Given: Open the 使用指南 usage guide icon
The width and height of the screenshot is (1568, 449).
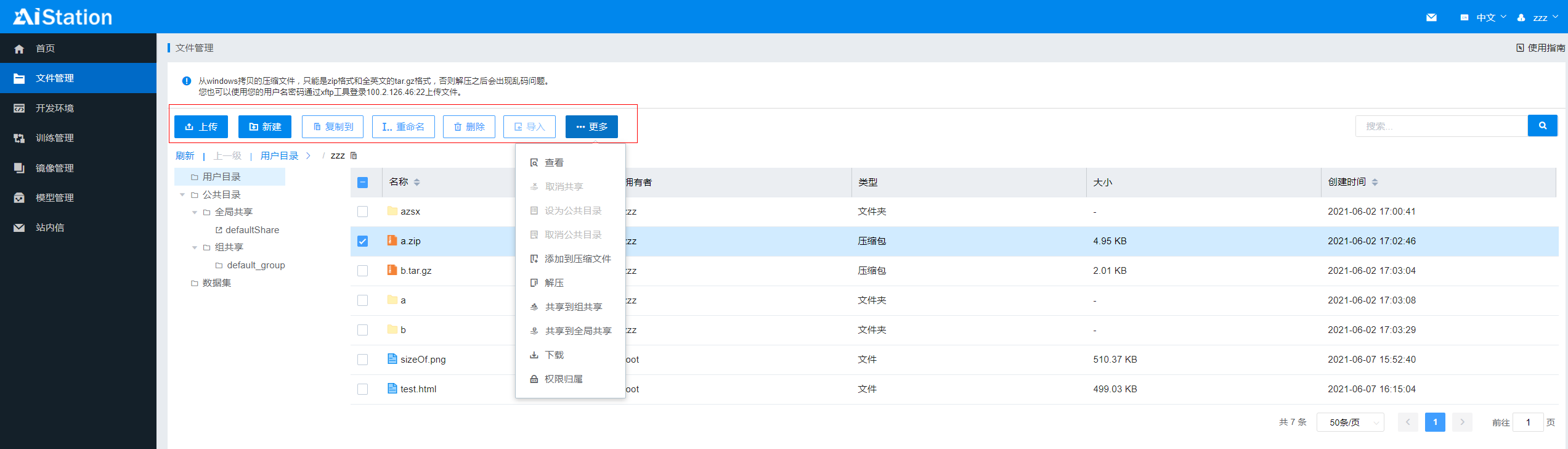Looking at the screenshot, I should 1520,47.
